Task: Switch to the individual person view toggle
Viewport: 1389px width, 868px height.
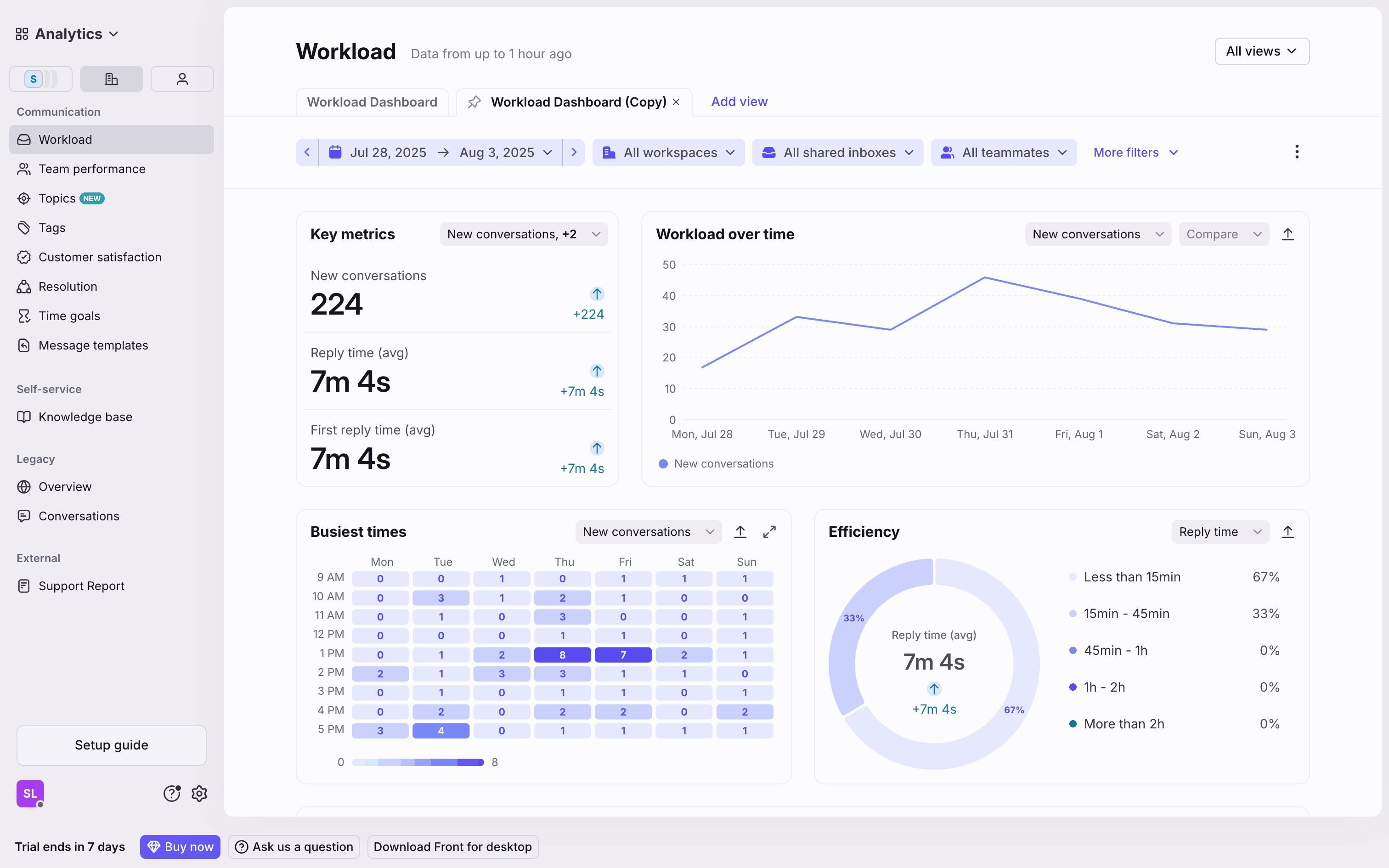Action: 182,79
